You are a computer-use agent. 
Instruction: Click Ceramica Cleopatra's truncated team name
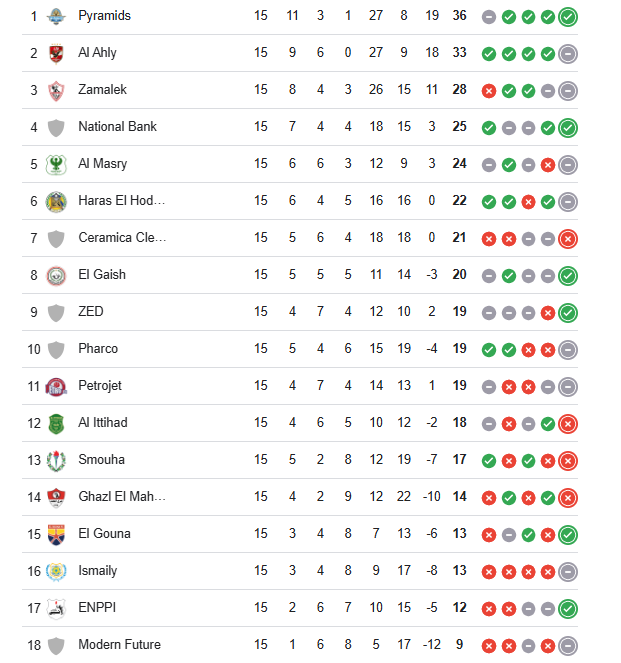pyautogui.click(x=122, y=238)
